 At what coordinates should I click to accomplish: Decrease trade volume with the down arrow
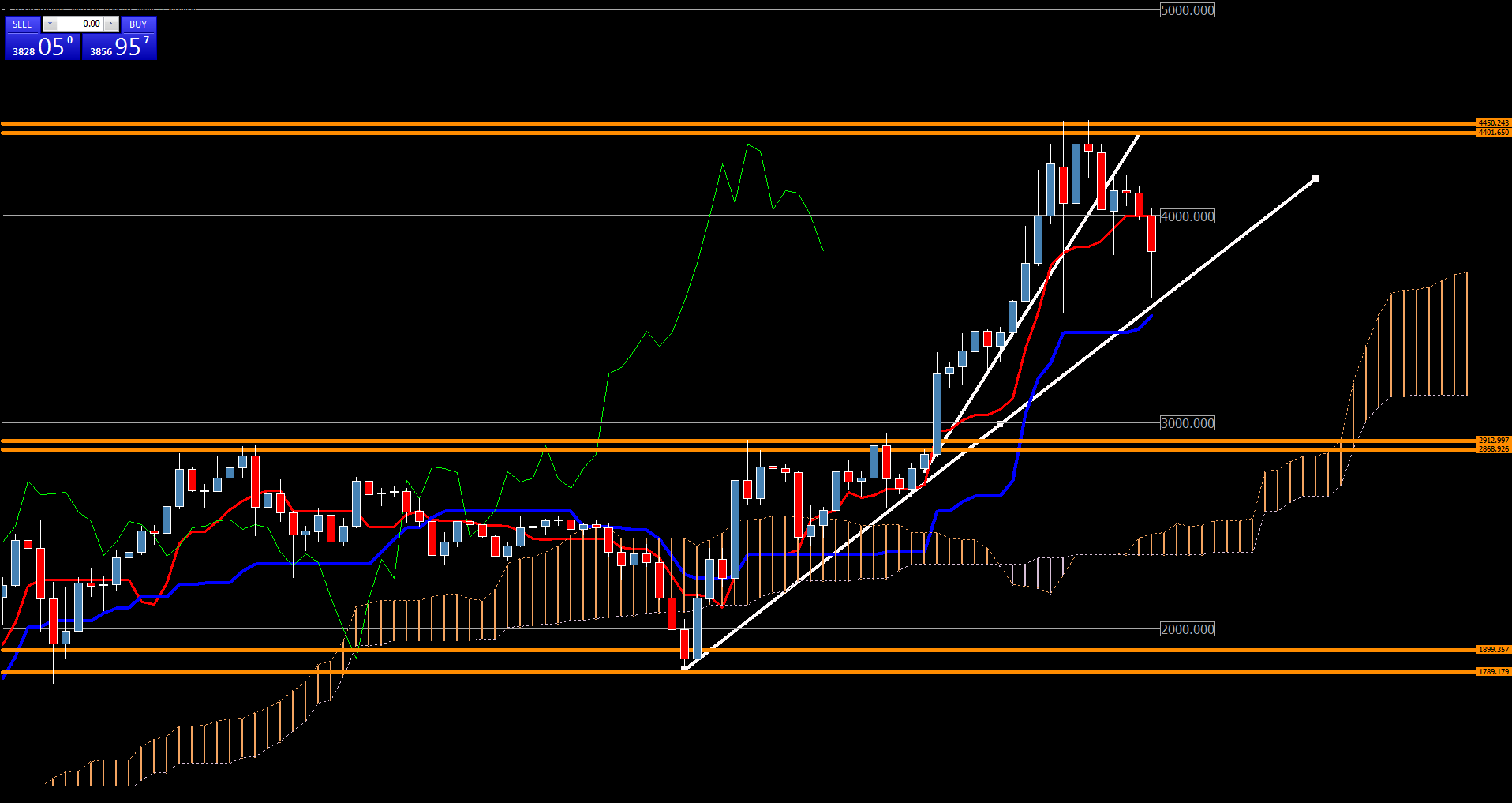50,24
